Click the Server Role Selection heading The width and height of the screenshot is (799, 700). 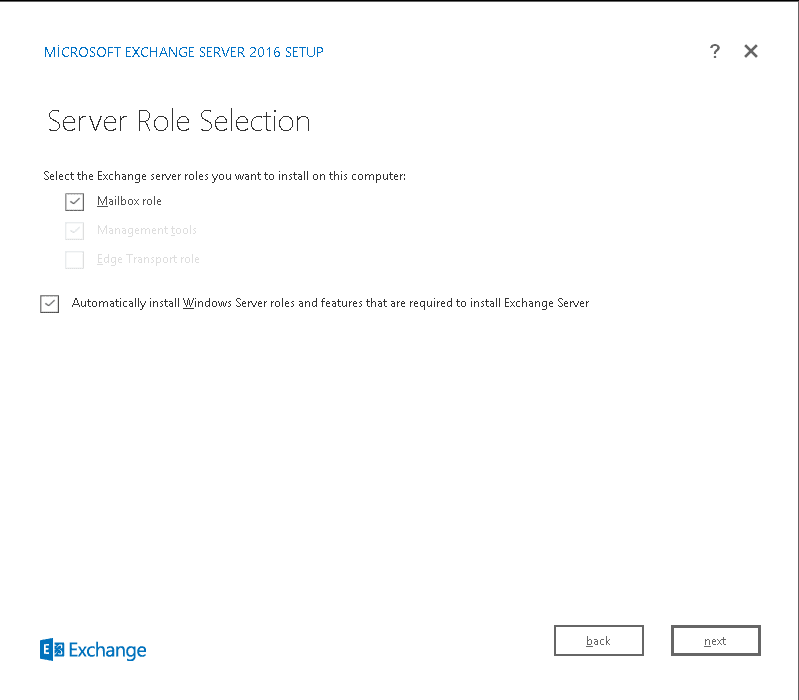[x=179, y=121]
